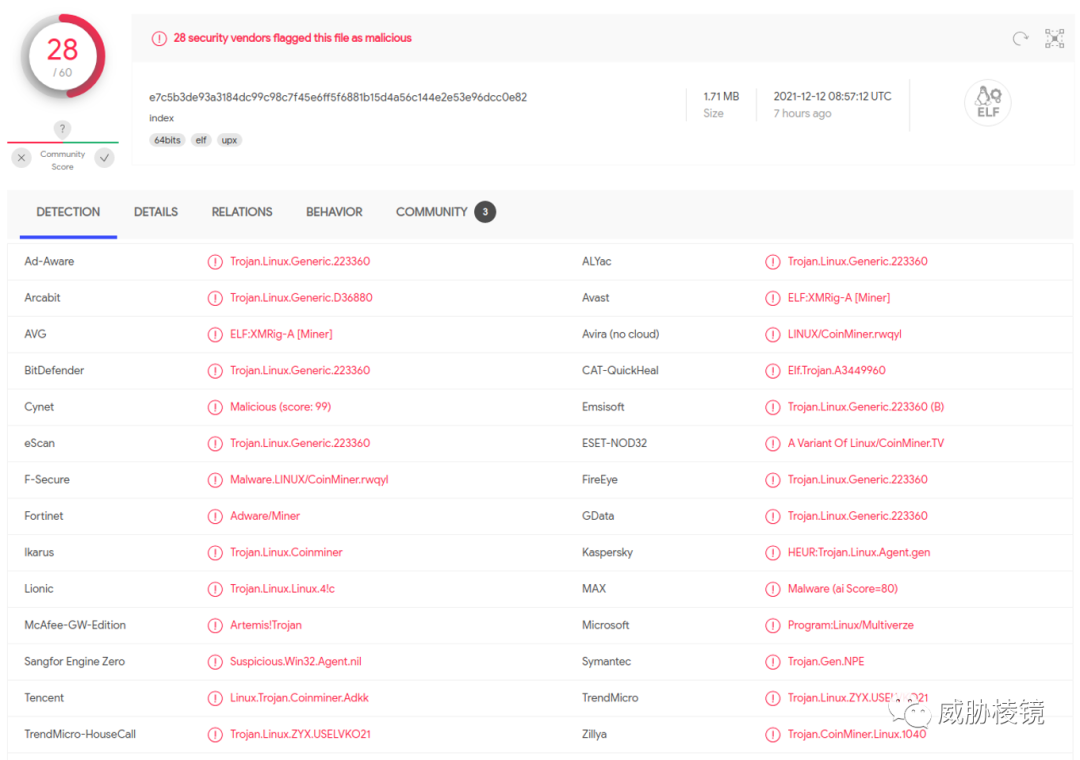Viewport: 1080px width, 760px height.
Task: Open the DETAILS tab
Action: click(156, 212)
